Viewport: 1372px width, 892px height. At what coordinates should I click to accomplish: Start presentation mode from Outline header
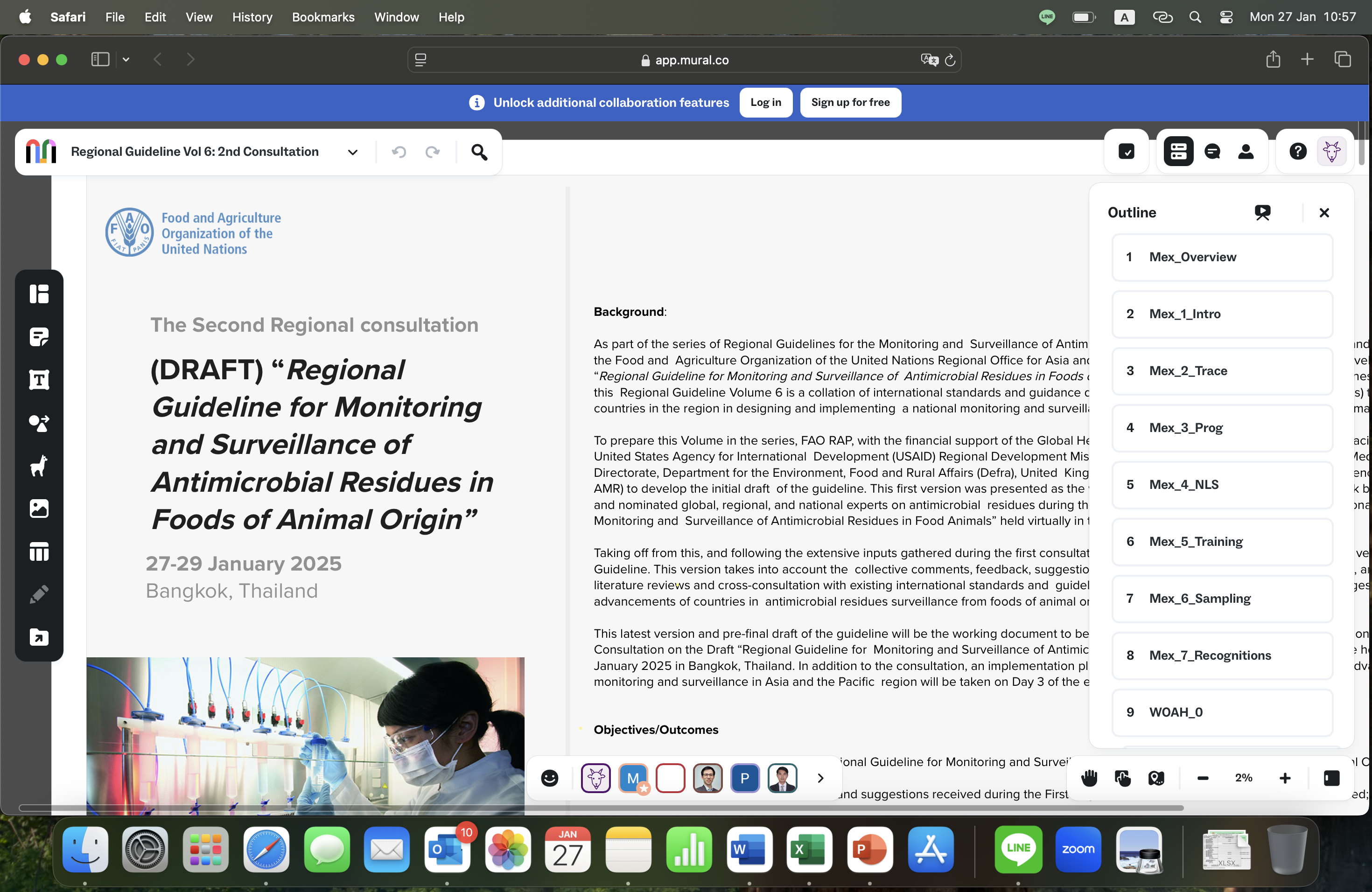click(1262, 213)
